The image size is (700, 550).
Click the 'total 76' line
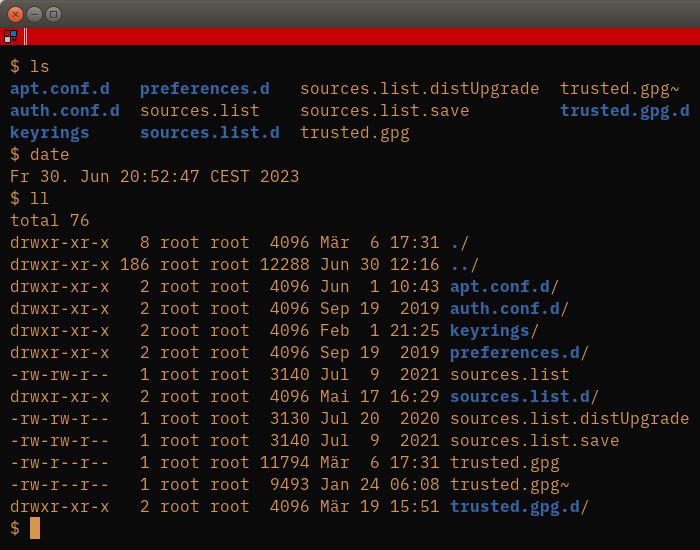tap(50, 220)
